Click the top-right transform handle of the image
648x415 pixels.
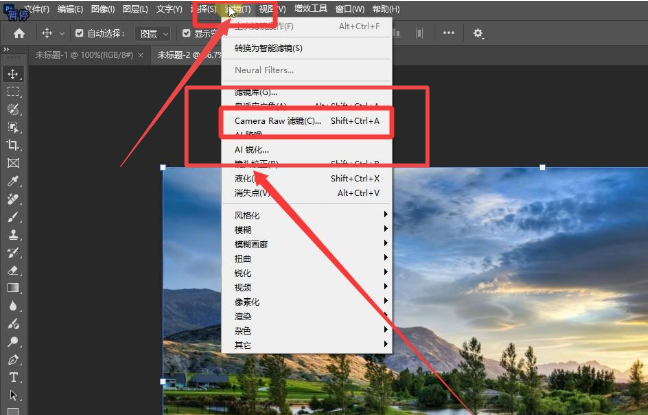tap(543, 167)
